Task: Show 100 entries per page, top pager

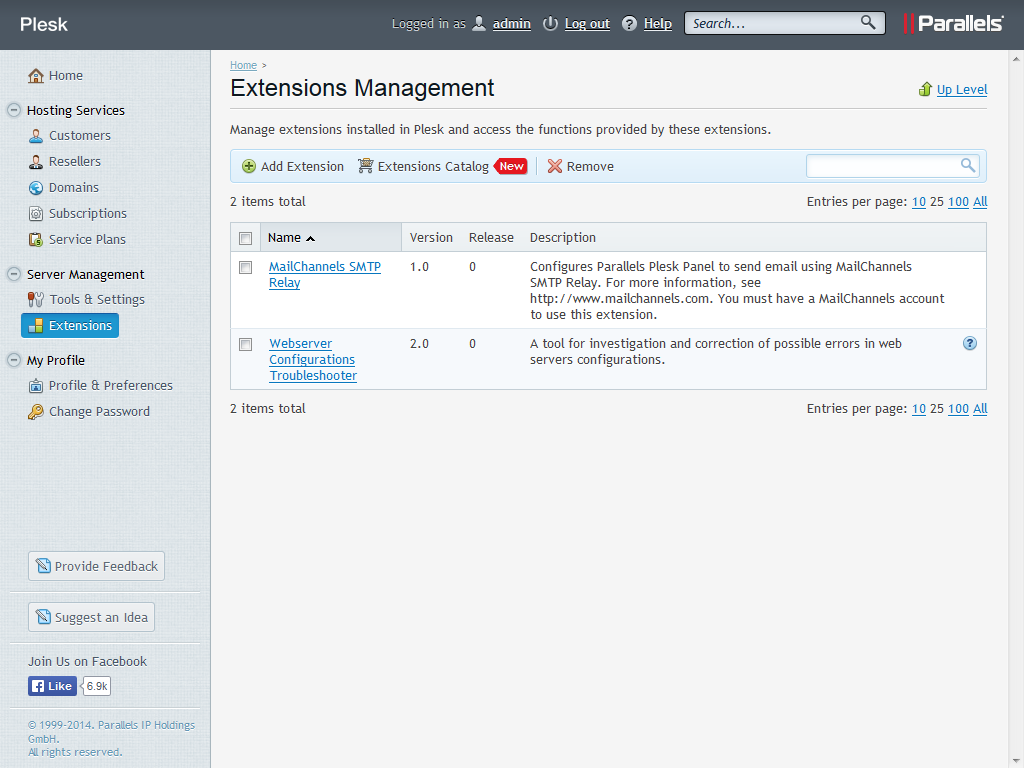Action: [x=958, y=202]
